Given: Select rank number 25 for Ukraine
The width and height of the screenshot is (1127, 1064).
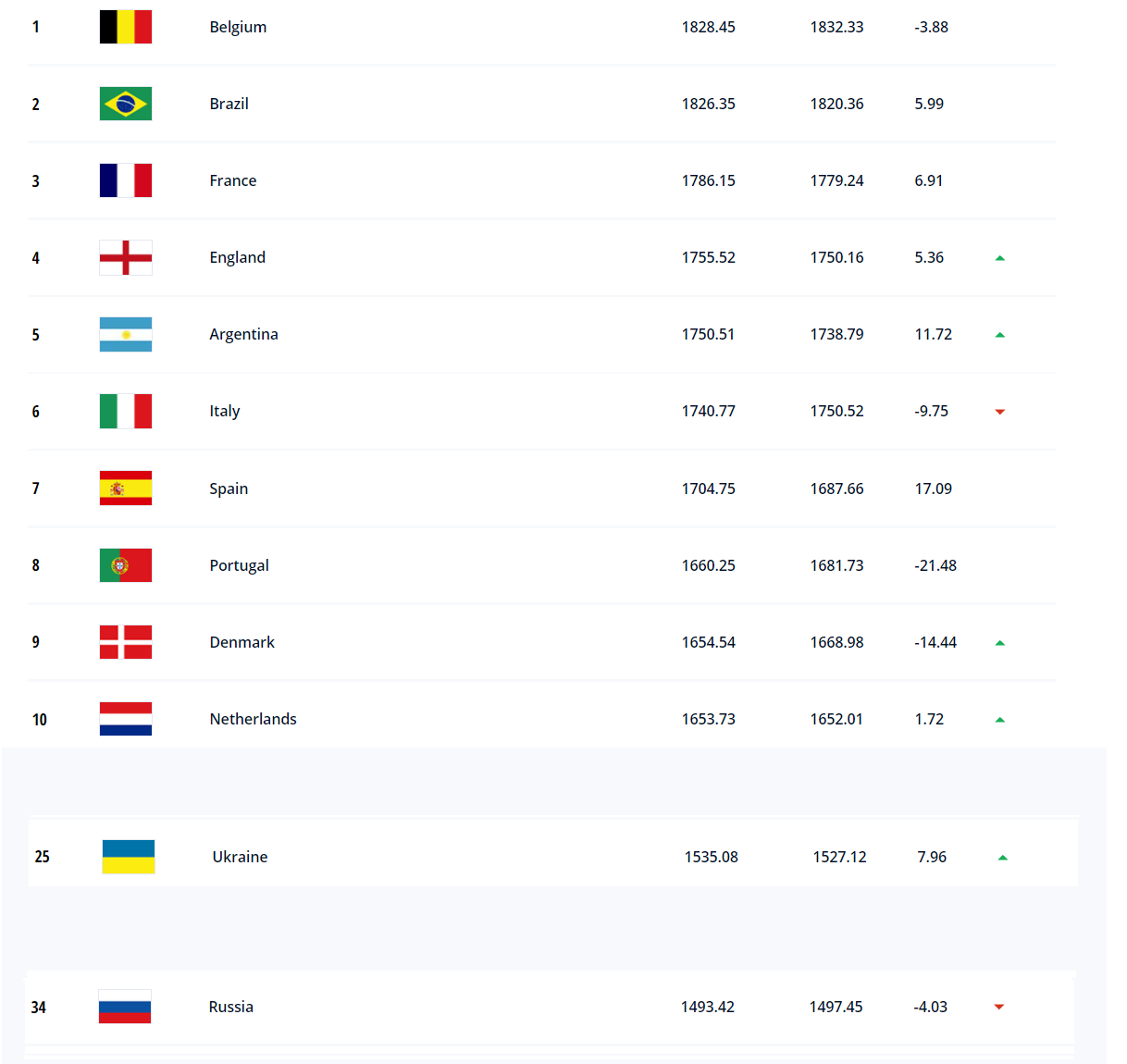Looking at the screenshot, I should coord(42,857).
